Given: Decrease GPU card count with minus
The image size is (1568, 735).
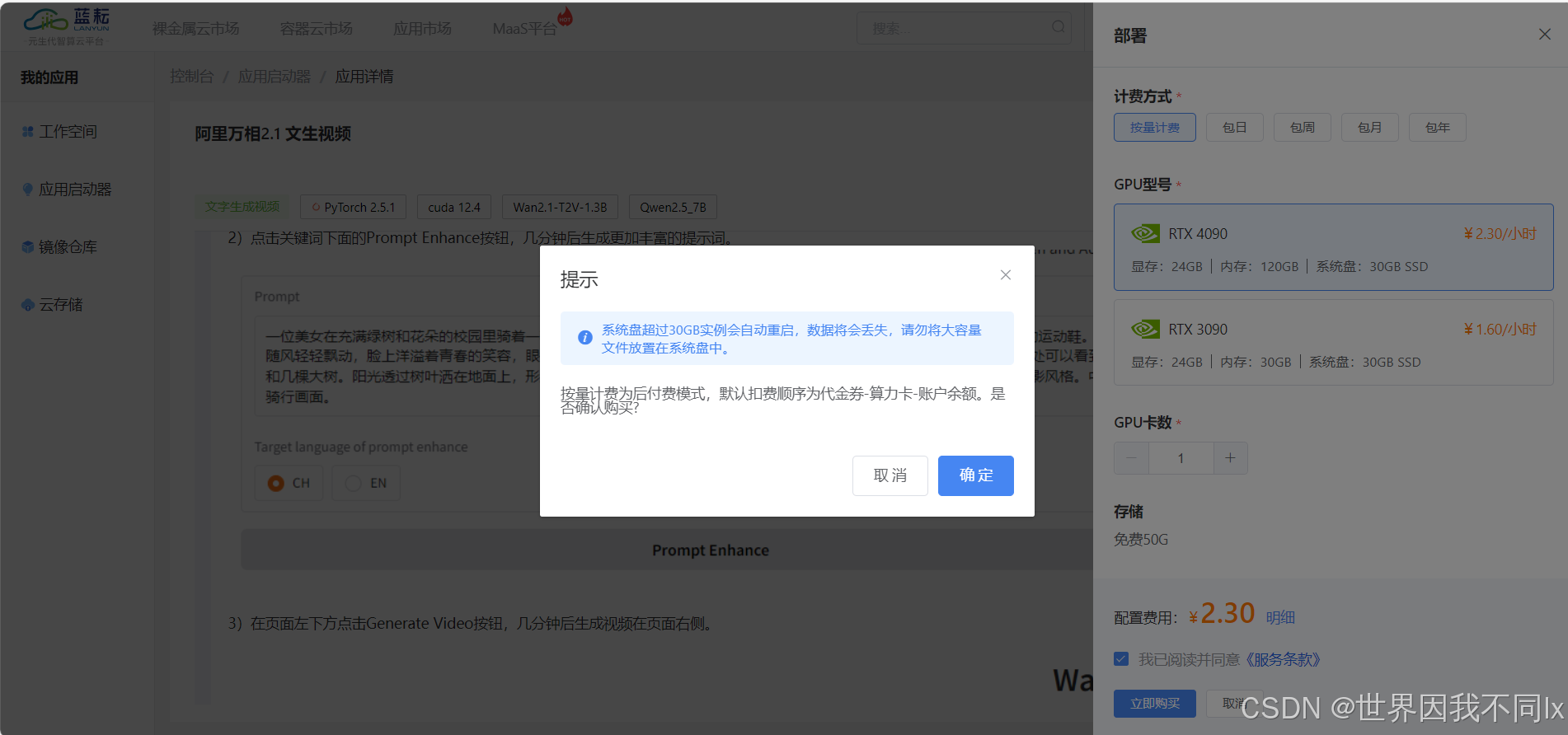Looking at the screenshot, I should [x=1131, y=458].
